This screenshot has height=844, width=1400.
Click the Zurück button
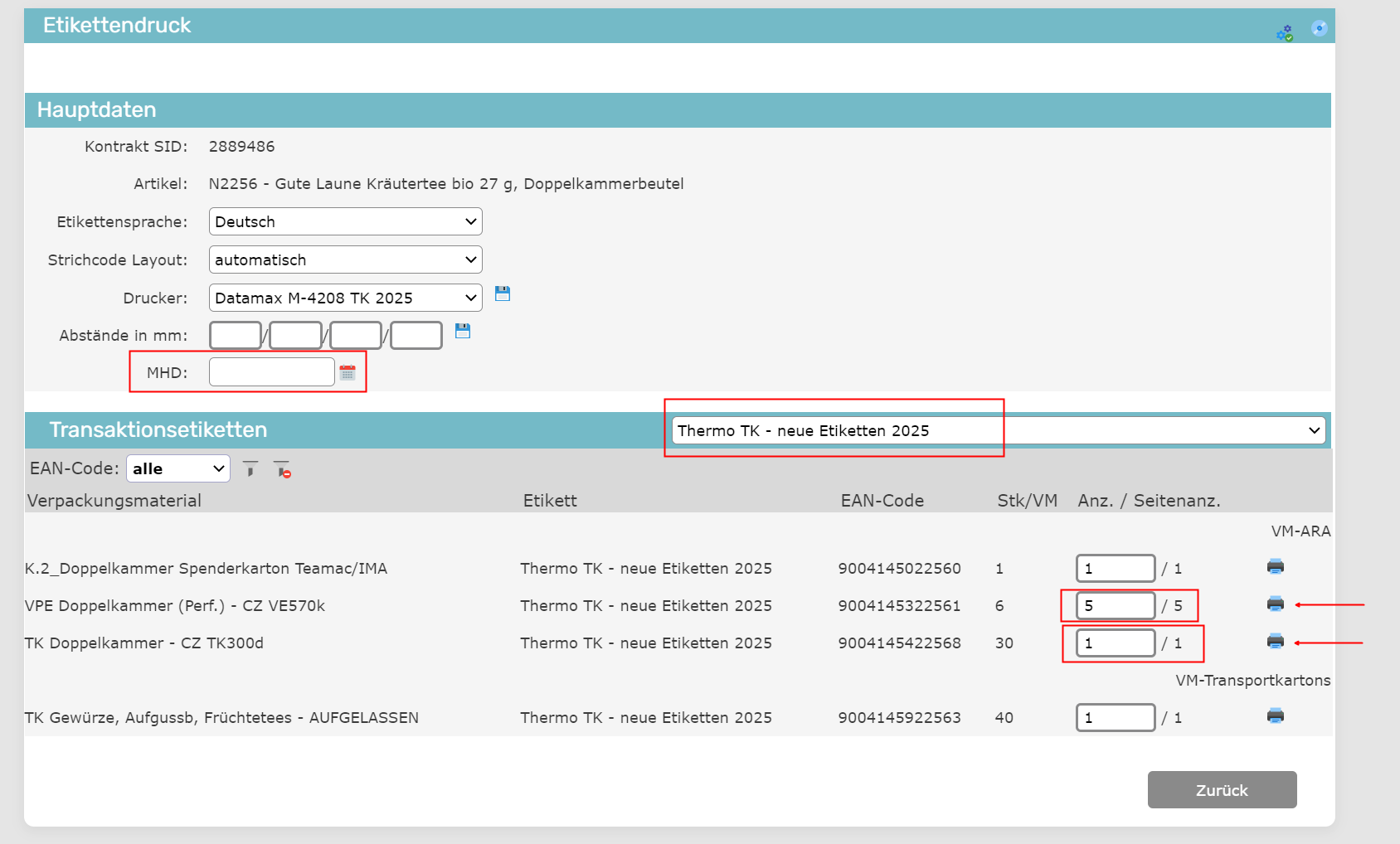(x=1222, y=790)
